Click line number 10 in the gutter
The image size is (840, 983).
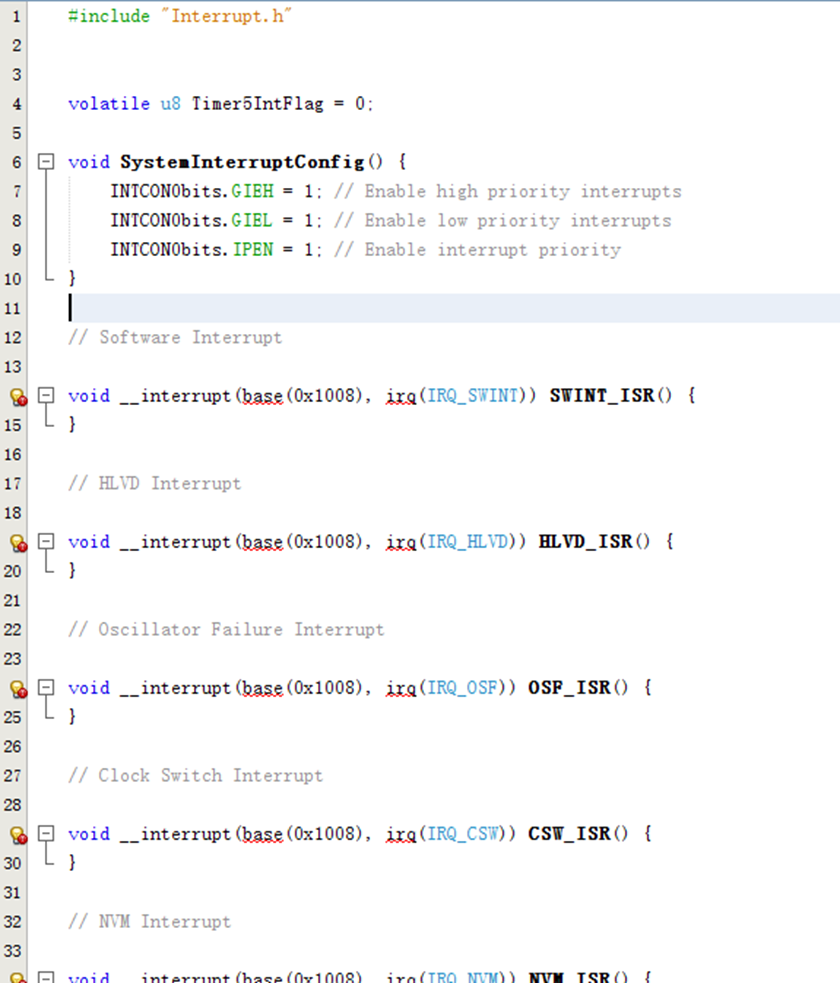click(15, 278)
